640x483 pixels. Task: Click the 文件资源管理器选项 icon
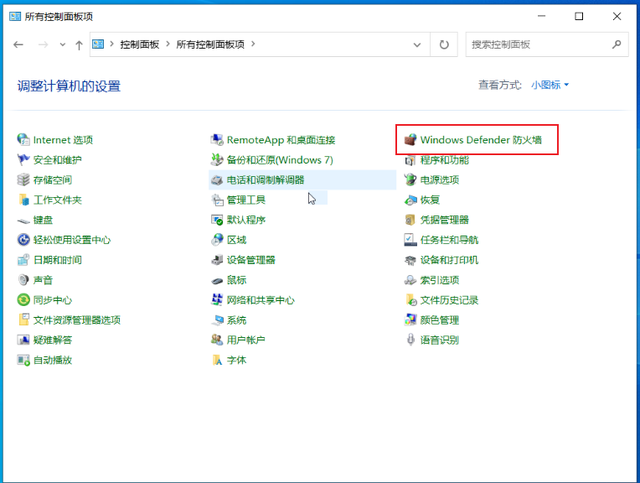[23, 320]
